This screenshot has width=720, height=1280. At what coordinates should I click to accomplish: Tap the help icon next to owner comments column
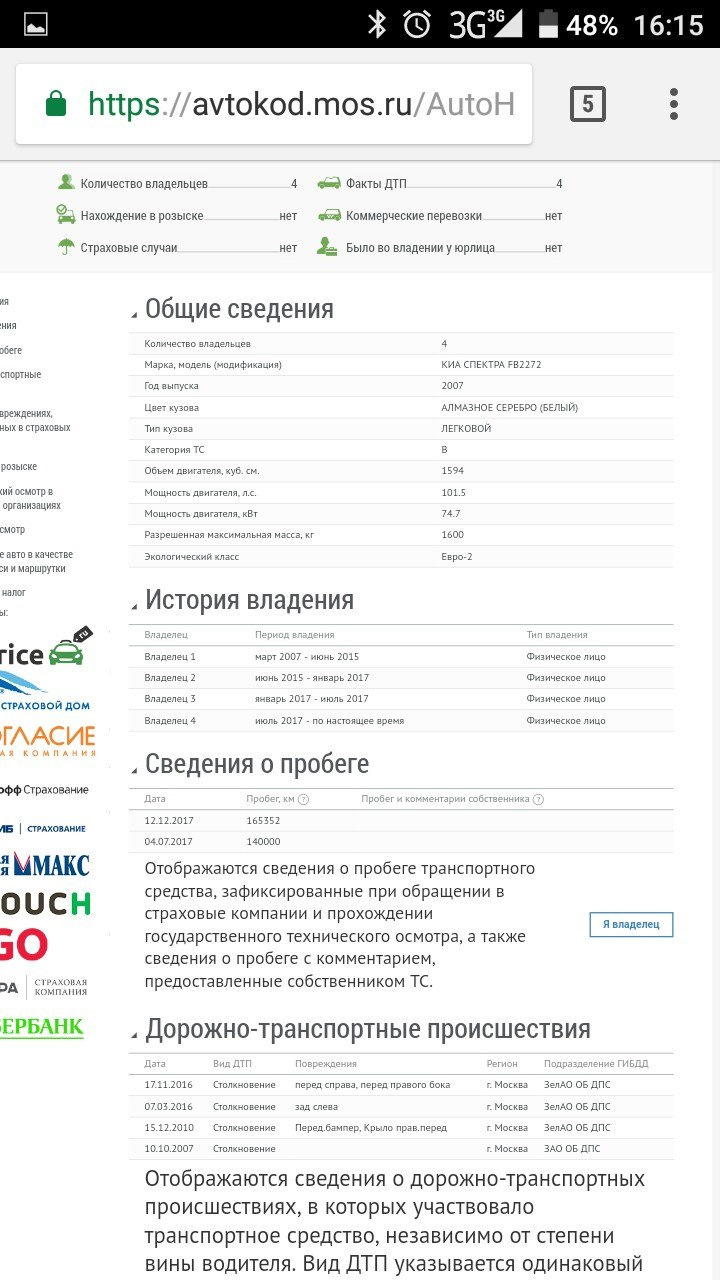[x=538, y=799]
